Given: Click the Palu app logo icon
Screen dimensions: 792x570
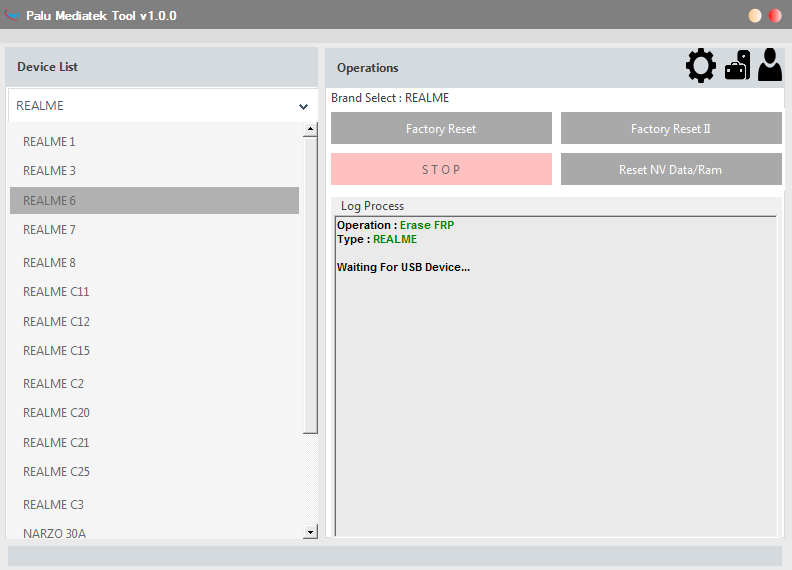Looking at the screenshot, I should (12, 15).
